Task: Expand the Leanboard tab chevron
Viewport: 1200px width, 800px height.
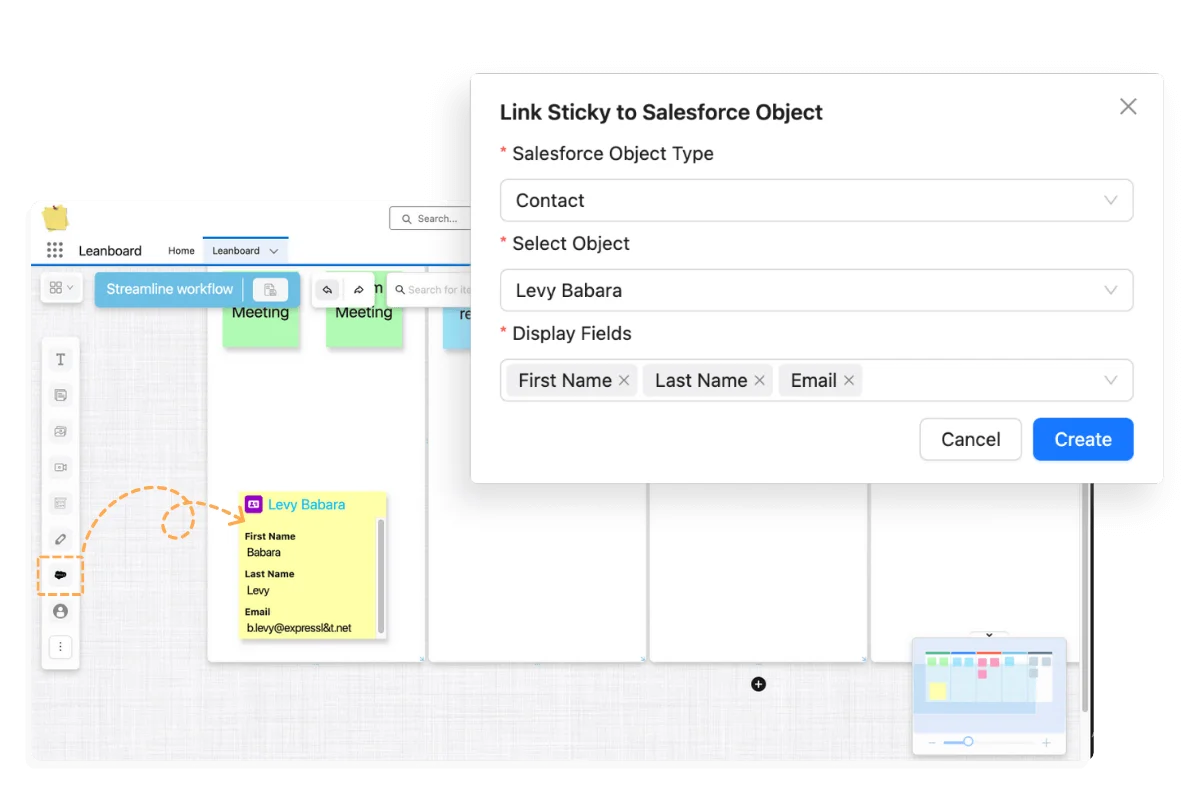Action: [x=273, y=251]
